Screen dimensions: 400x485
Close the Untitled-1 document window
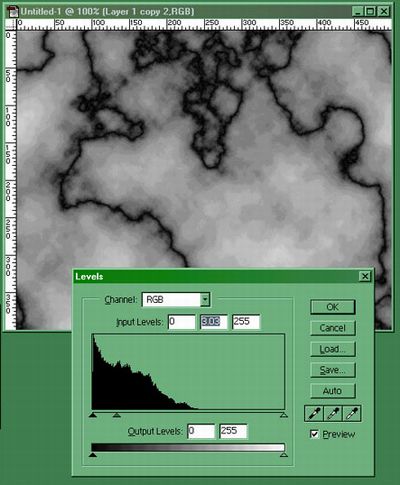tap(384, 12)
